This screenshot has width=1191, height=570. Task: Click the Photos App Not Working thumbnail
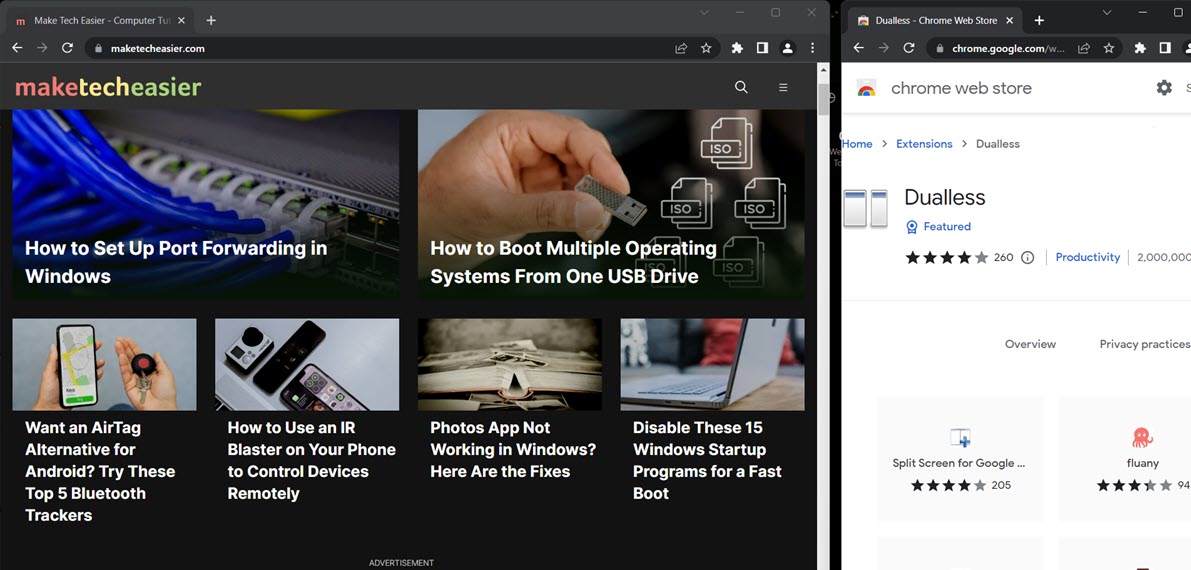point(510,364)
